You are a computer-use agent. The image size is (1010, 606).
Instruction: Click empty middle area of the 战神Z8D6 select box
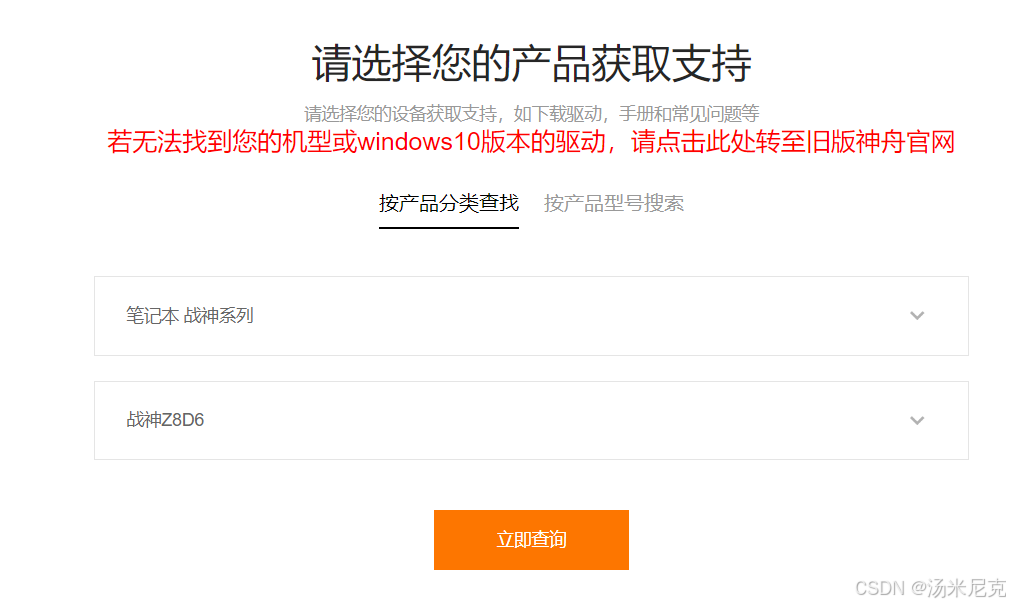531,421
